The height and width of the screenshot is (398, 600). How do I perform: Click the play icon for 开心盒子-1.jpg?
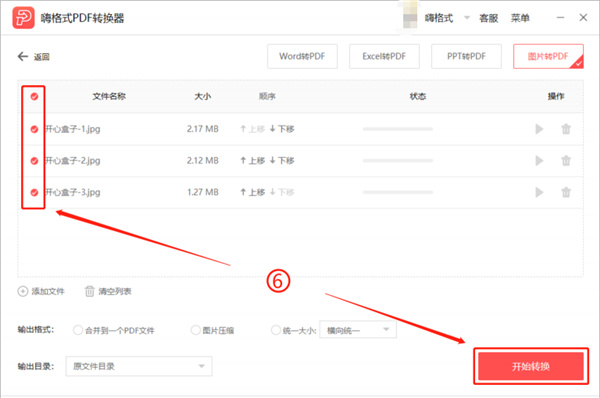pyautogui.click(x=539, y=129)
